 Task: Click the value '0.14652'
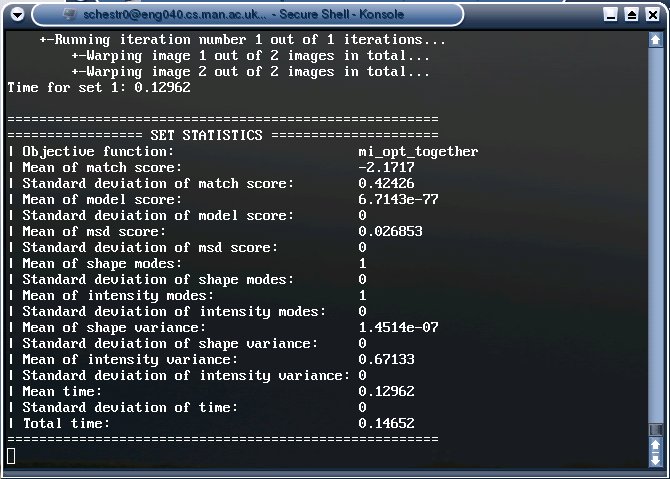point(387,424)
